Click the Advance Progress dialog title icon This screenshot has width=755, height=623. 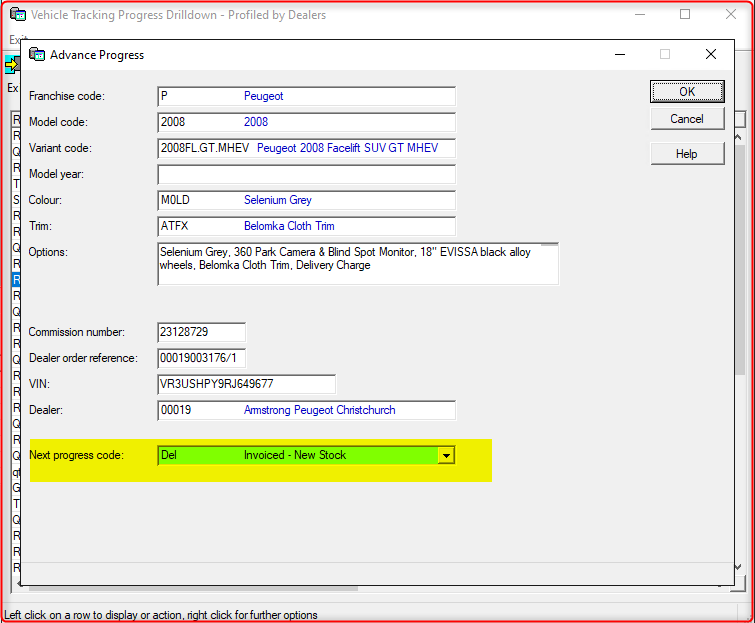pyautogui.click(x=37, y=54)
